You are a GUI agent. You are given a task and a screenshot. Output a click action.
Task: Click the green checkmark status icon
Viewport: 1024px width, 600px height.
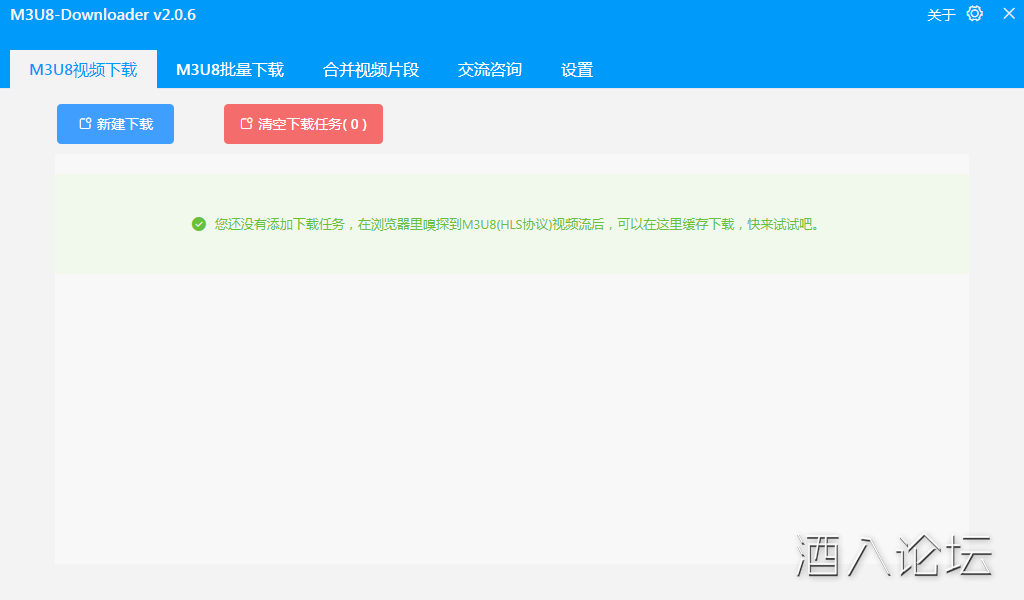(x=199, y=224)
